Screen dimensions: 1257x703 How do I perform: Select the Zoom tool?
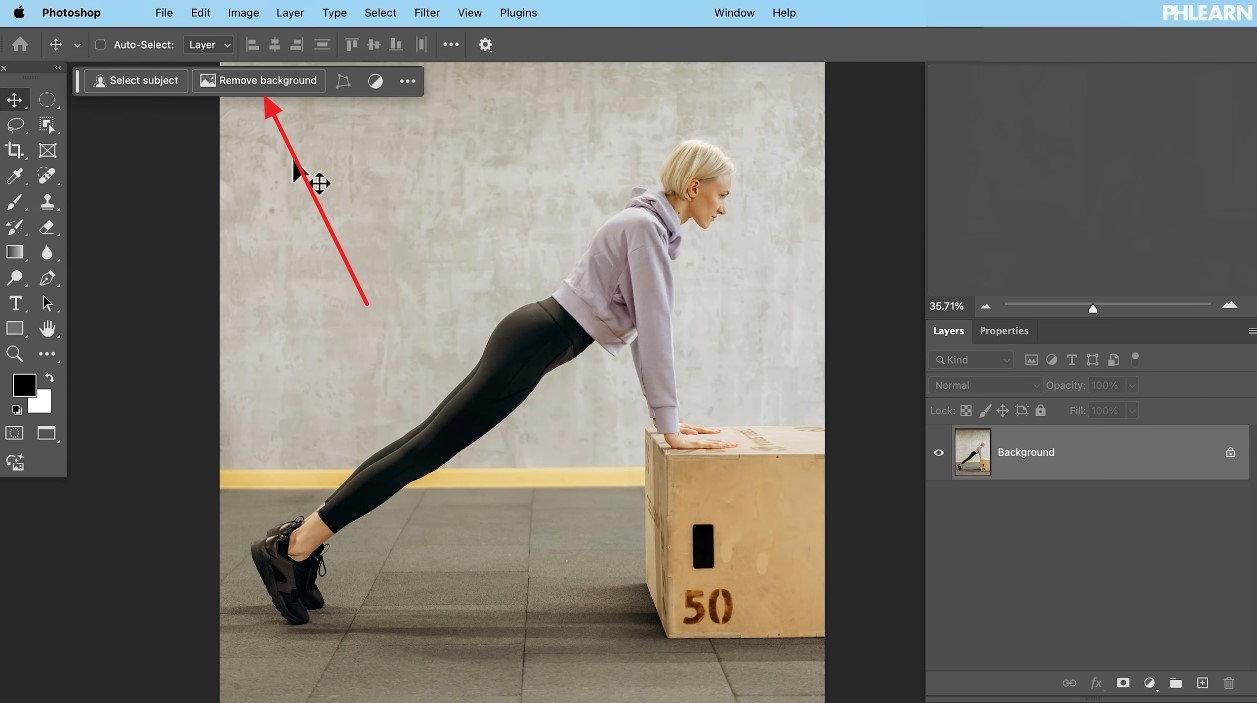[x=15, y=354]
